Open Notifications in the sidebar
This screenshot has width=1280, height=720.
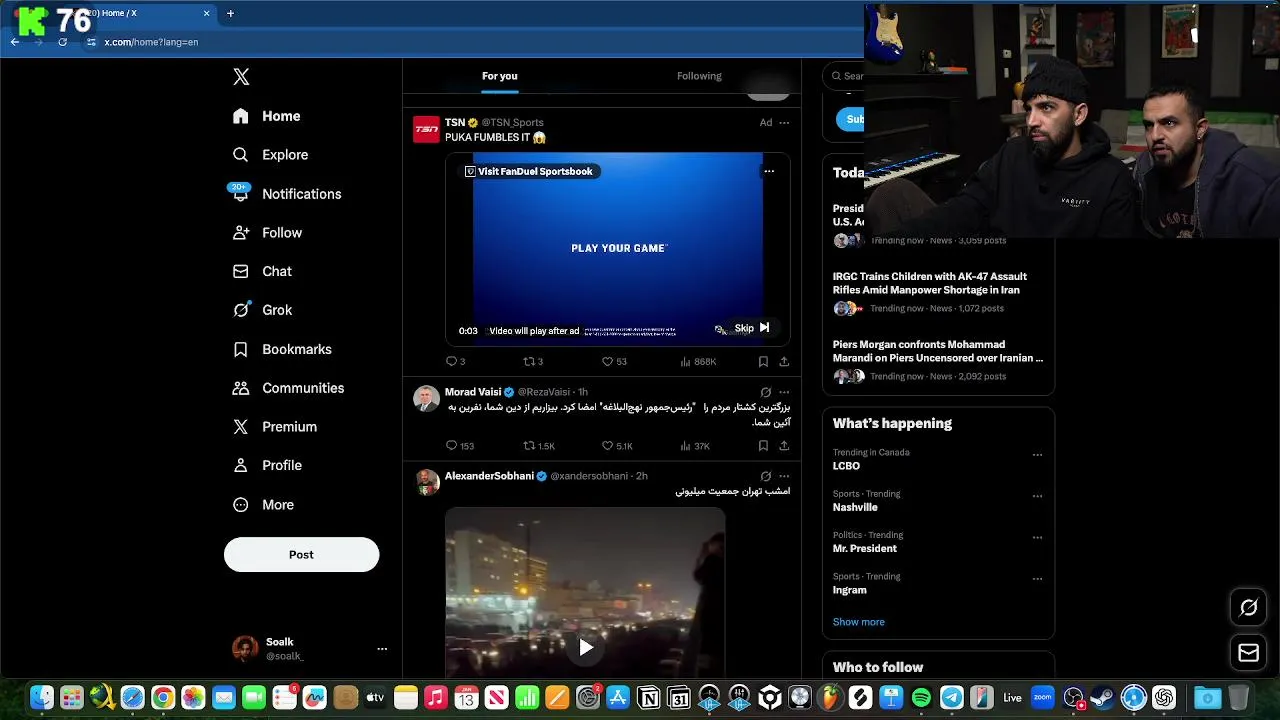click(286, 194)
